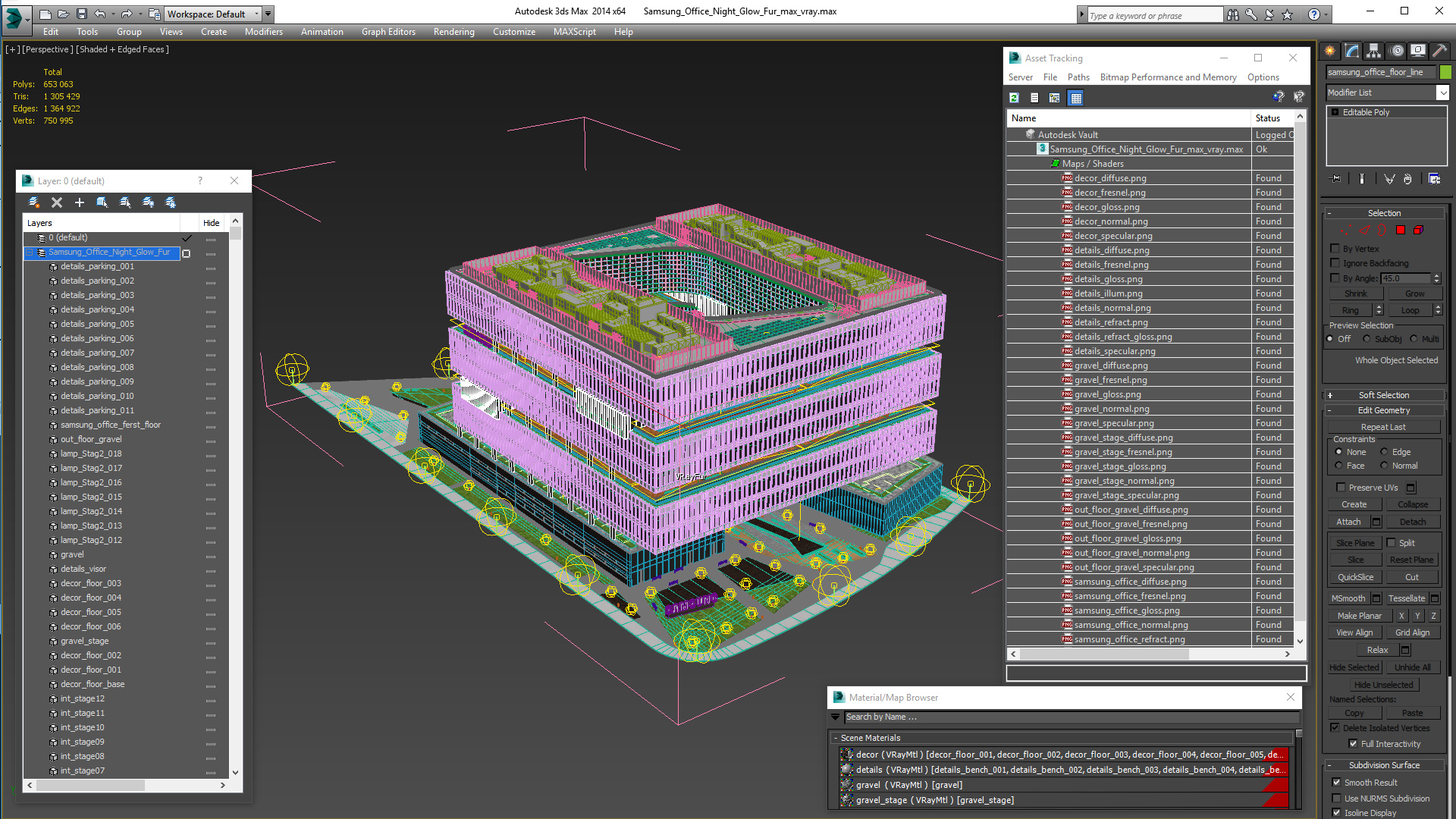
Task: Click Configure Modifier Sets icon
Action: 1435,179
